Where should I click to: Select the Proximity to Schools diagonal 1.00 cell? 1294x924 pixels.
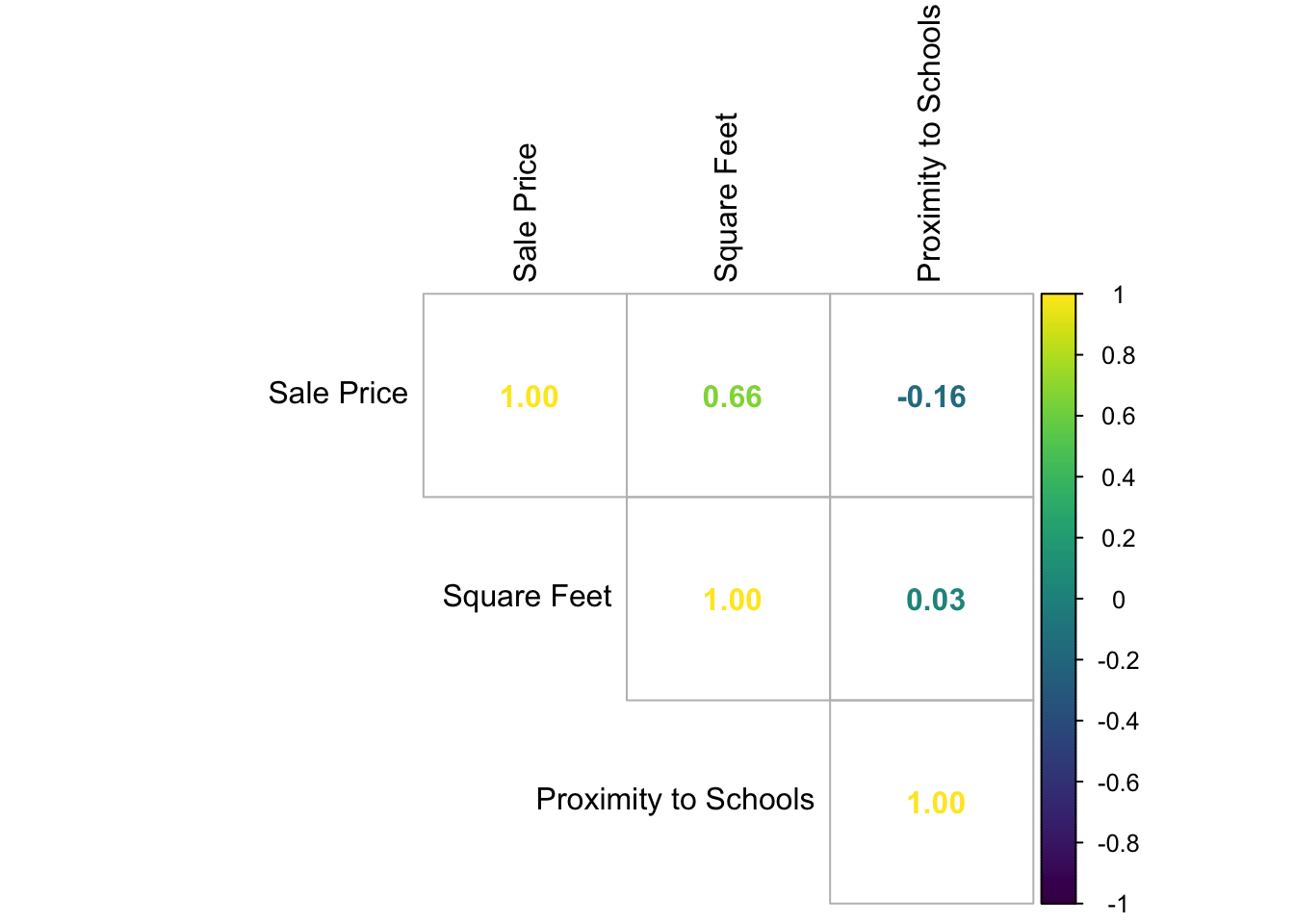tap(935, 803)
